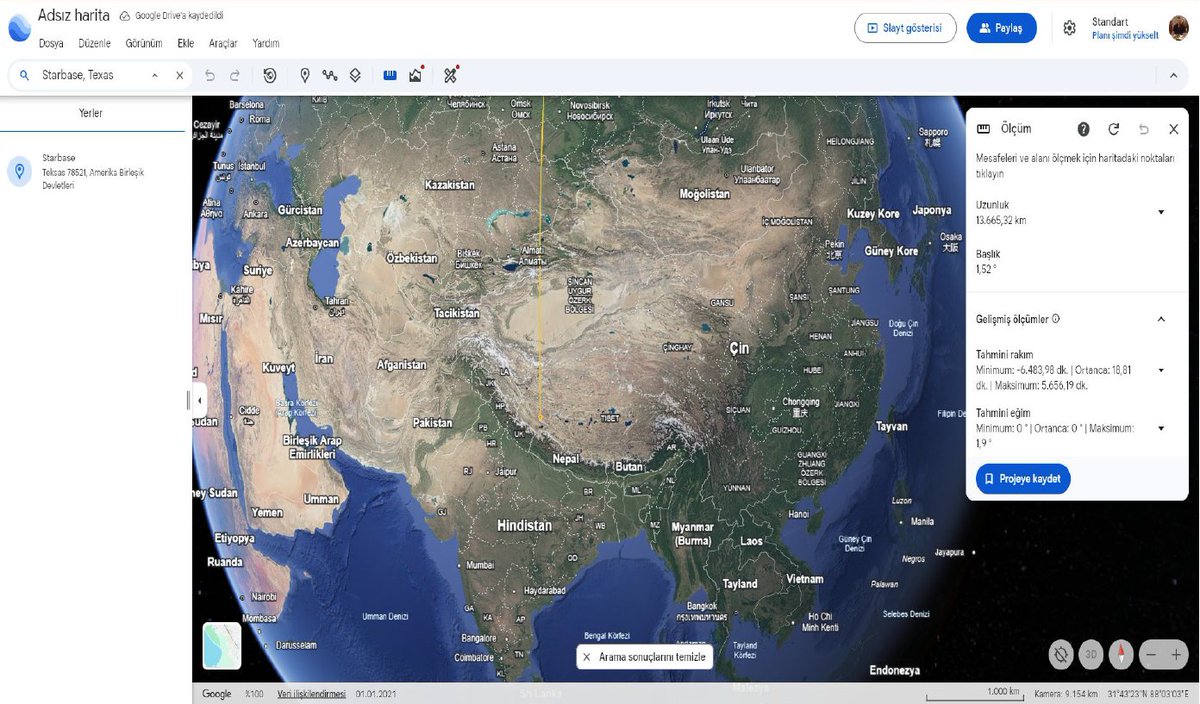Restart measurement with the refresh icon
Screen dimensions: 1200x704
pos(1114,129)
